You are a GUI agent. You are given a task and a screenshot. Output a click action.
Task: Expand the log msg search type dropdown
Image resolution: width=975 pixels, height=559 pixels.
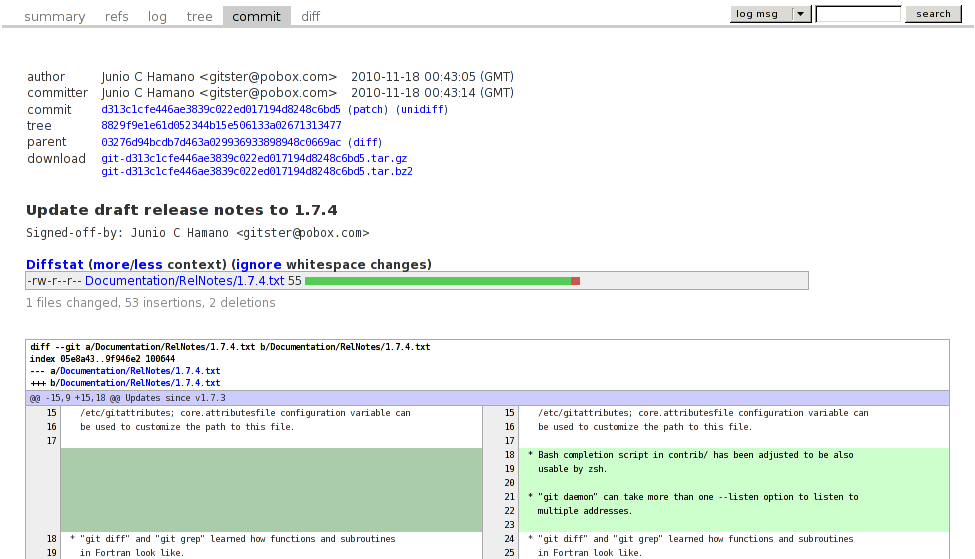[770, 14]
